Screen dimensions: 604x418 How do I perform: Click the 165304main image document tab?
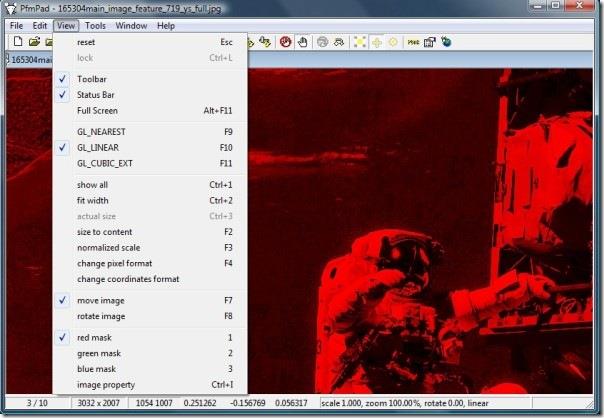pos(26,60)
